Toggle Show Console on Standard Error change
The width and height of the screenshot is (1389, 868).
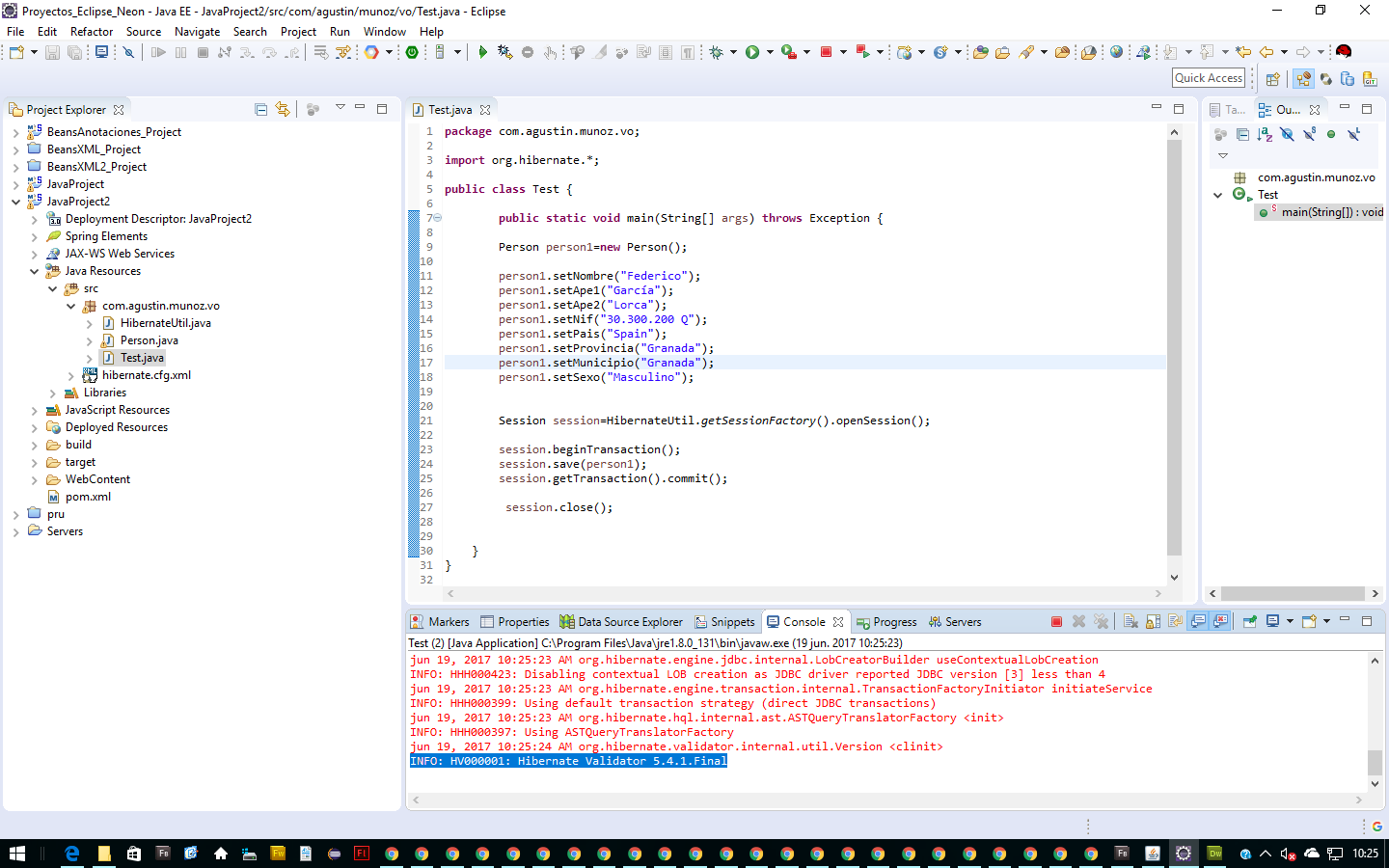click(1220, 621)
